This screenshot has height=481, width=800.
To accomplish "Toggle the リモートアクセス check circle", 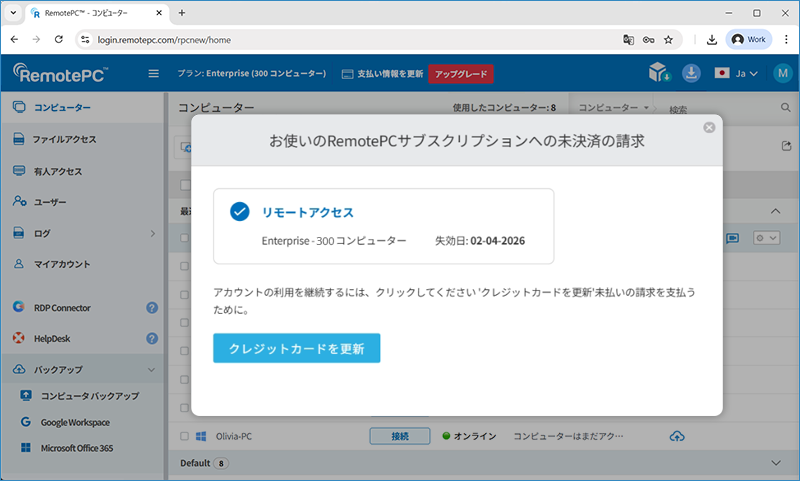I will click(239, 211).
